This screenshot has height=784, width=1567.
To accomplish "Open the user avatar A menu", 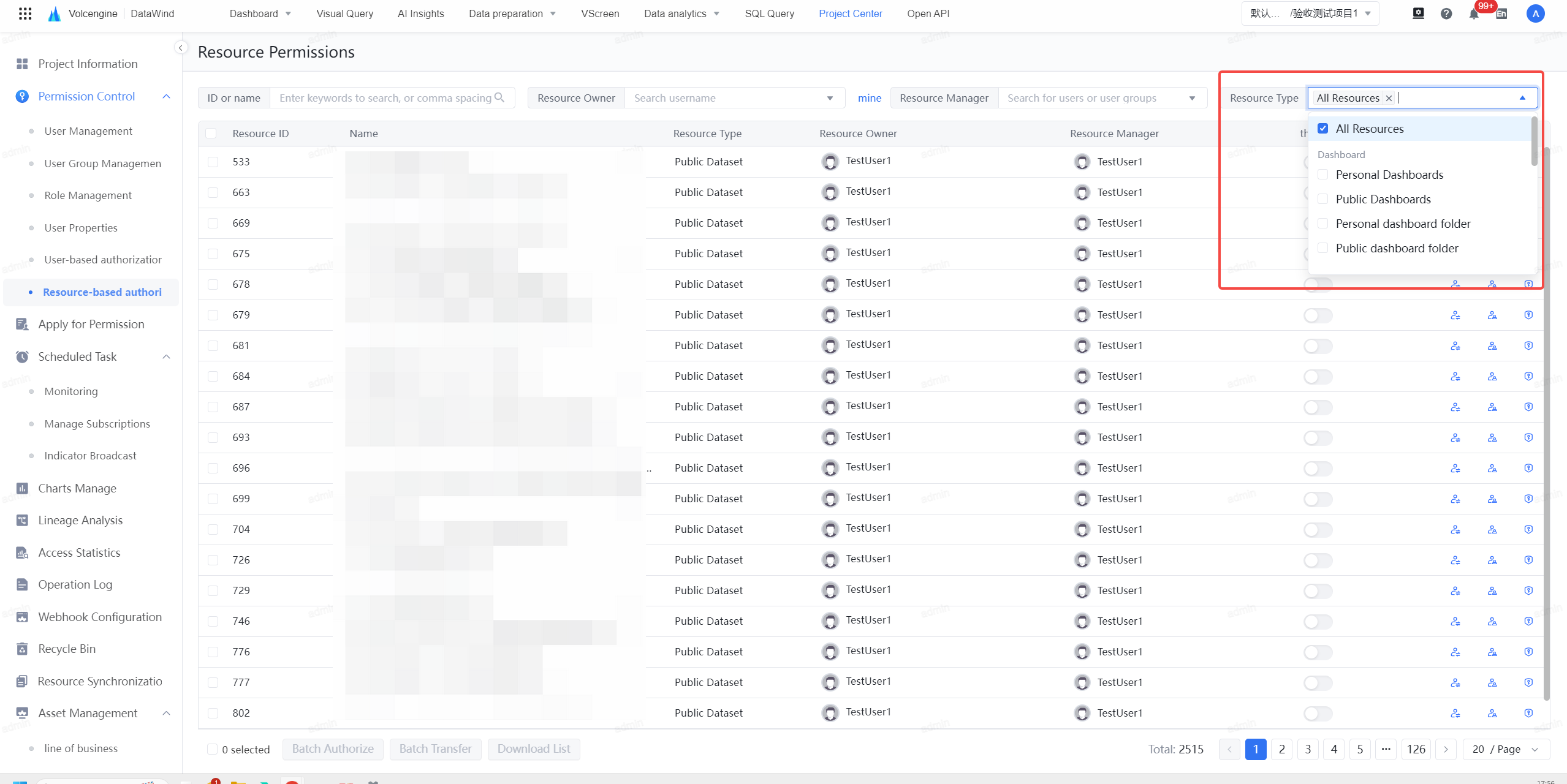I will pyautogui.click(x=1535, y=13).
